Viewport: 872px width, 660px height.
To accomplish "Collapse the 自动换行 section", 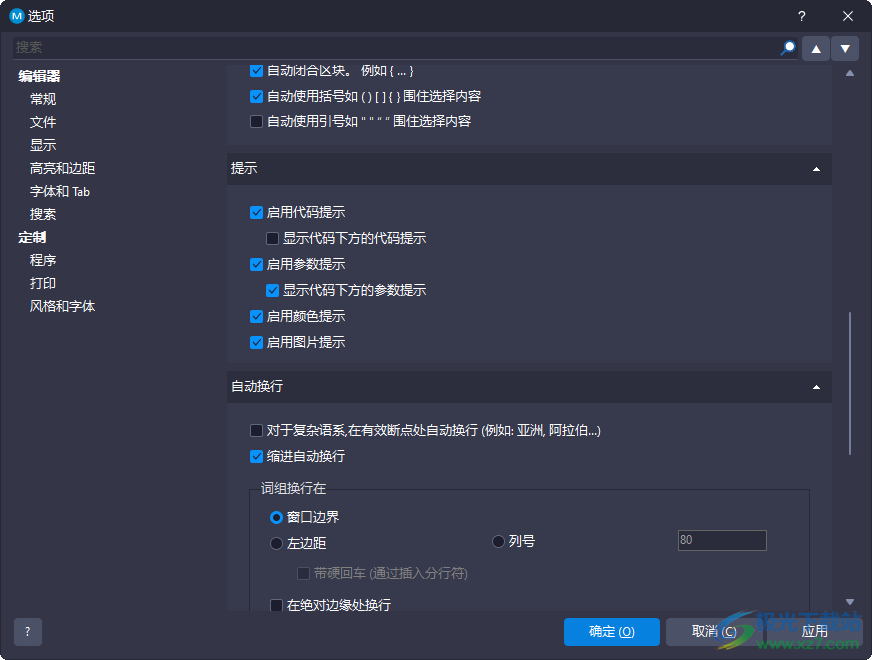I will 816,387.
